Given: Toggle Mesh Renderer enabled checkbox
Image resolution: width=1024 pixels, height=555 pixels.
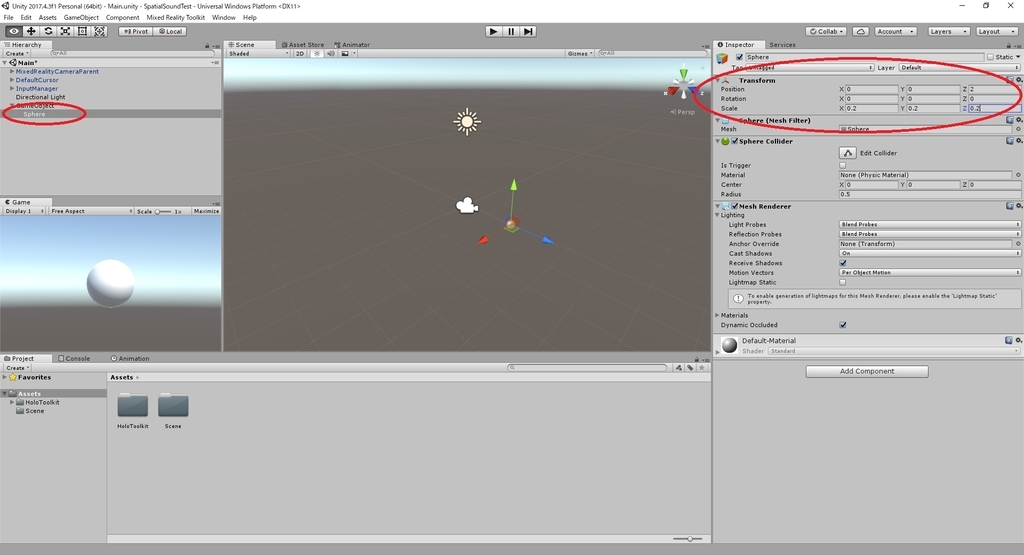Looking at the screenshot, I should 735,206.
